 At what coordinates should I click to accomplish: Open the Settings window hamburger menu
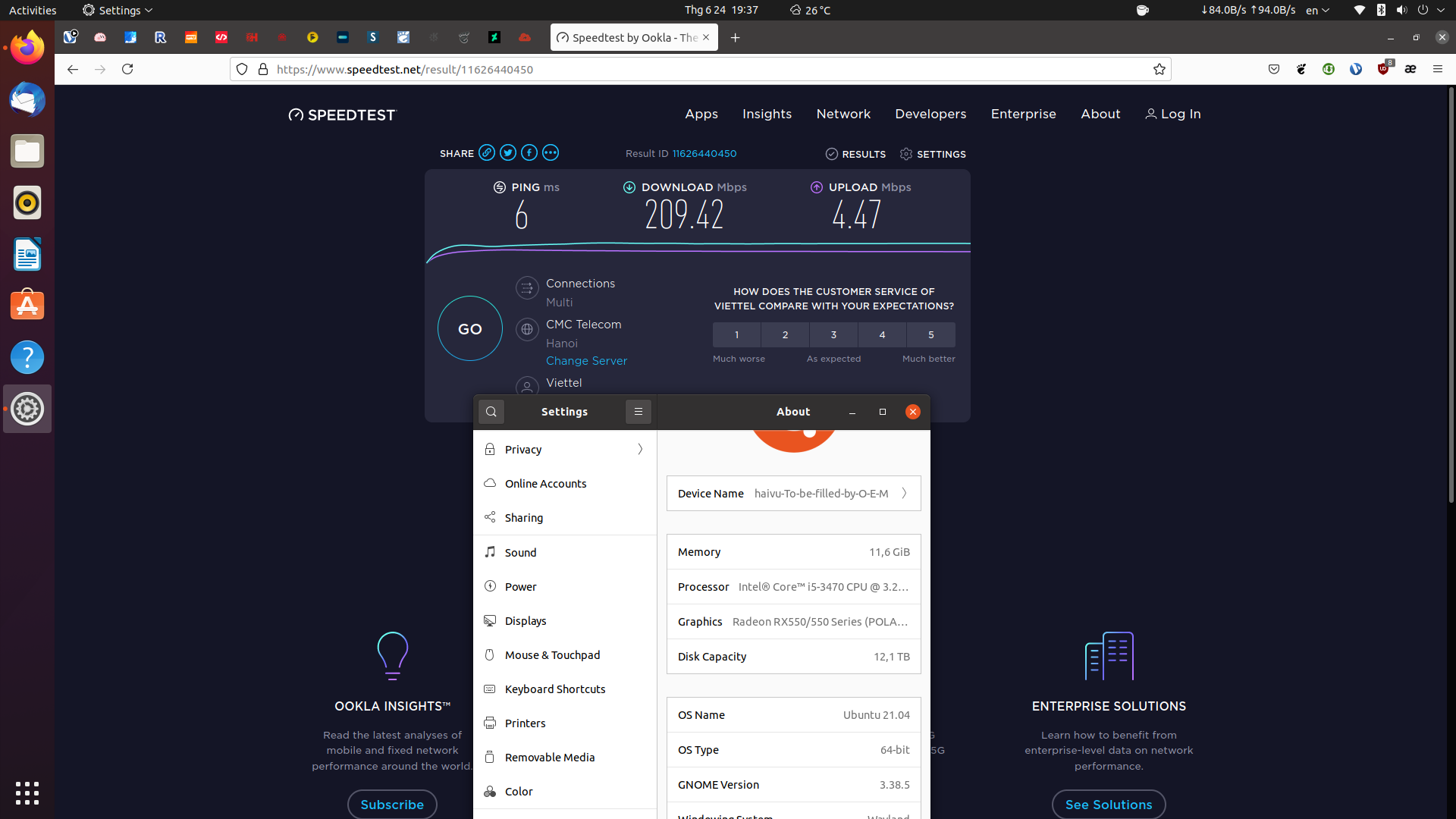tap(639, 412)
